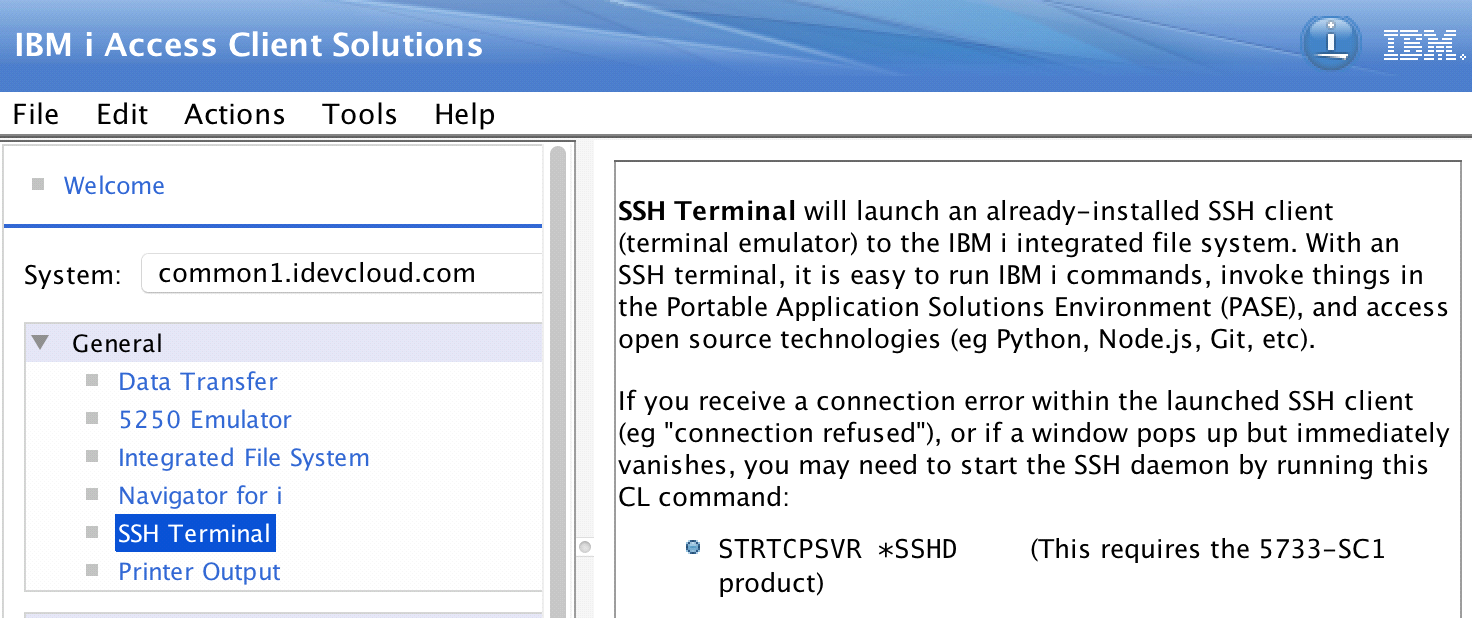Click the blue bullet before STRTCPSVR command
The width and height of the screenshot is (1472, 618).
pyautogui.click(x=692, y=548)
